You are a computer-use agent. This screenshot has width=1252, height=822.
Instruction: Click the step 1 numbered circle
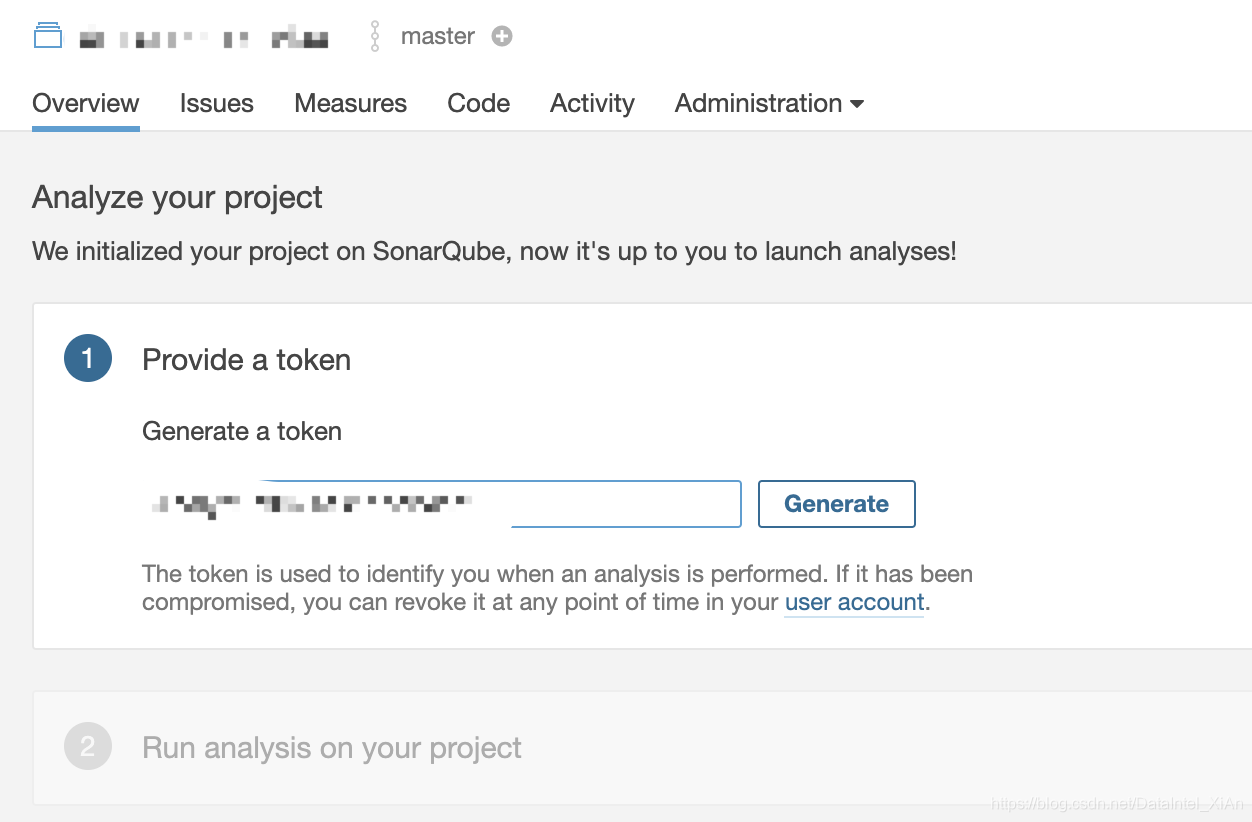(88, 359)
